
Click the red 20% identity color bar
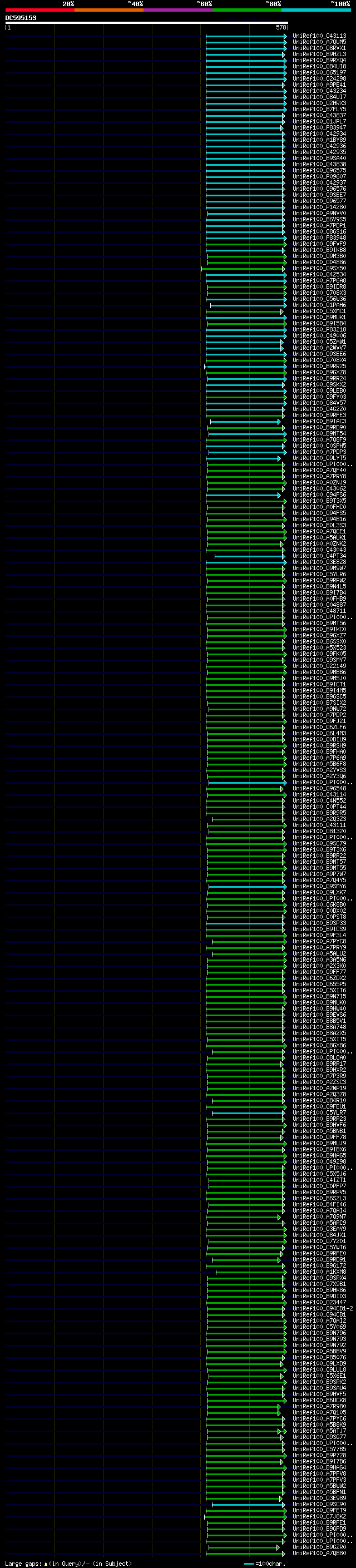tap(40, 10)
